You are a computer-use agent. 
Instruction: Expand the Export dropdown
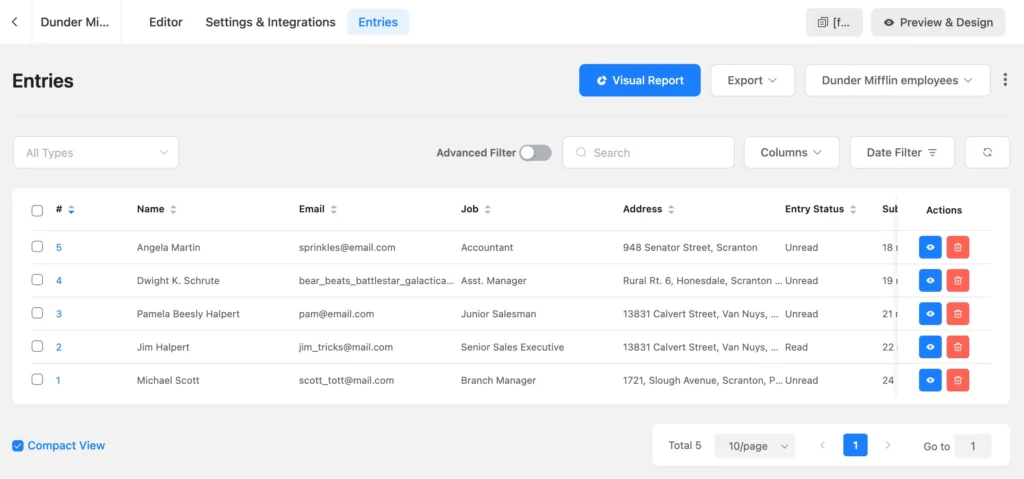pyautogui.click(x=752, y=80)
